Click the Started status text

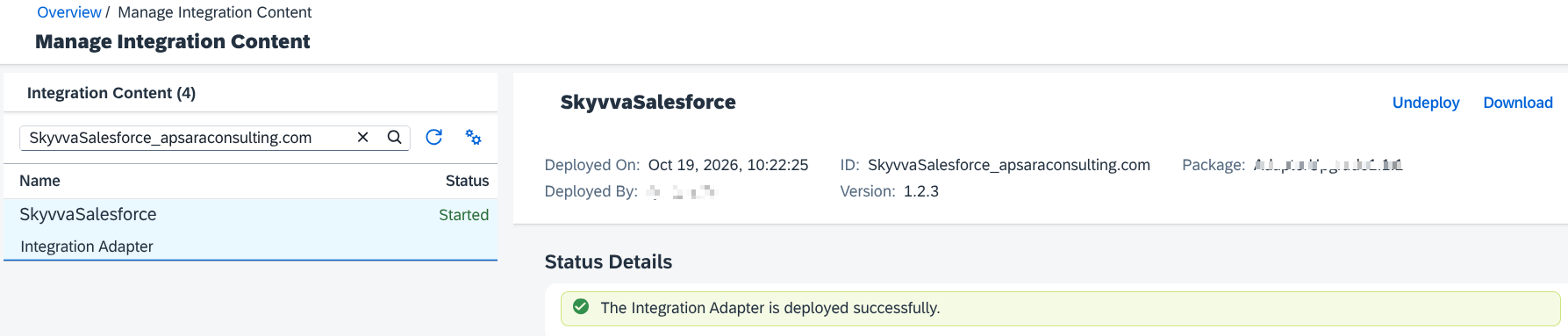(x=463, y=215)
